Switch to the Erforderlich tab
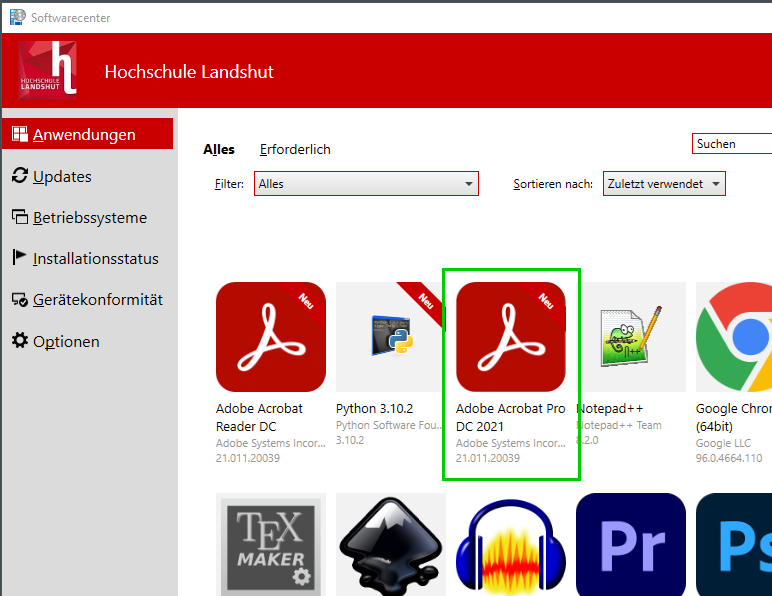This screenshot has width=772, height=596. (295, 149)
